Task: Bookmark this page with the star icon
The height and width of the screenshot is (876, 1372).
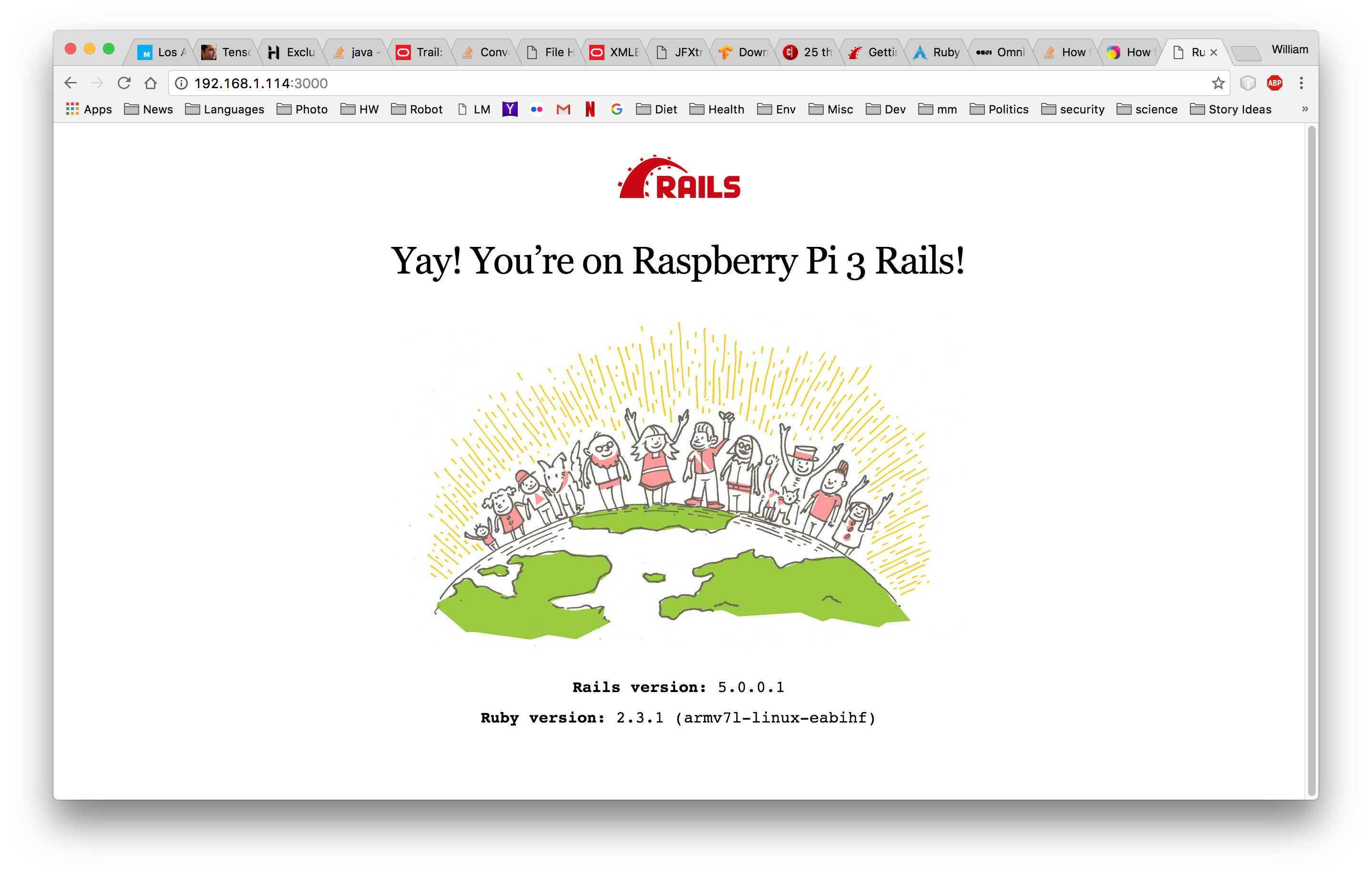Action: 1218,83
